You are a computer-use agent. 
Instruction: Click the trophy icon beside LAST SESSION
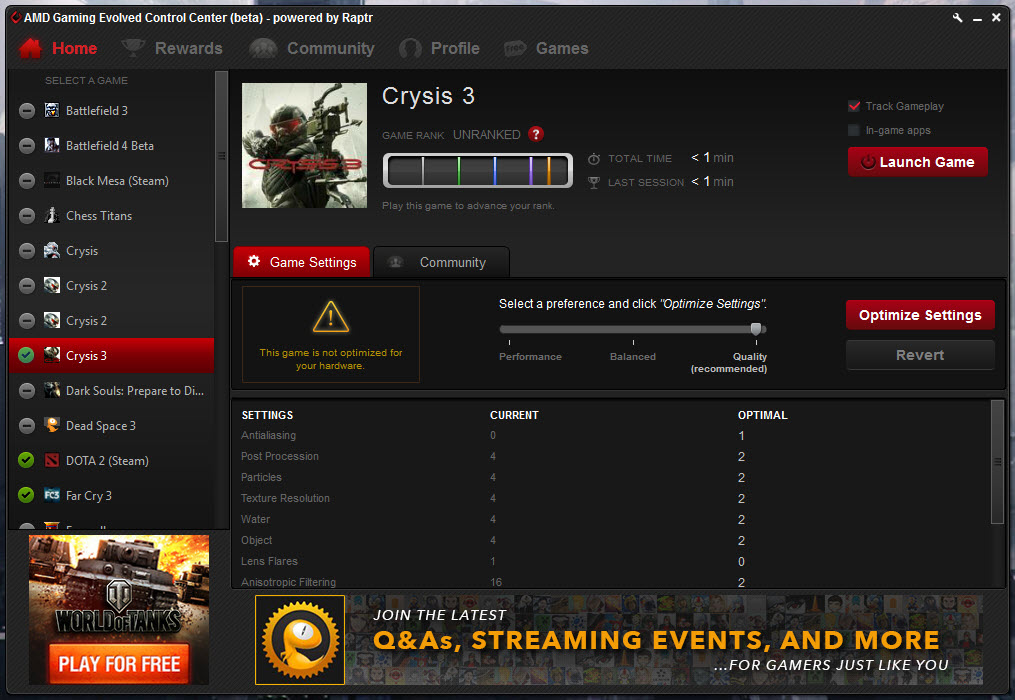[x=594, y=183]
